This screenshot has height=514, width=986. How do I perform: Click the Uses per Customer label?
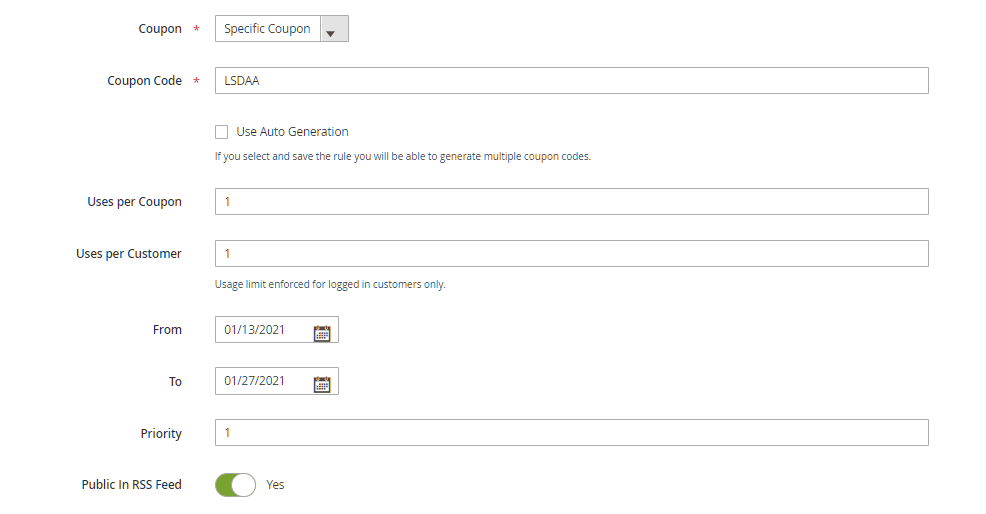[x=128, y=254]
